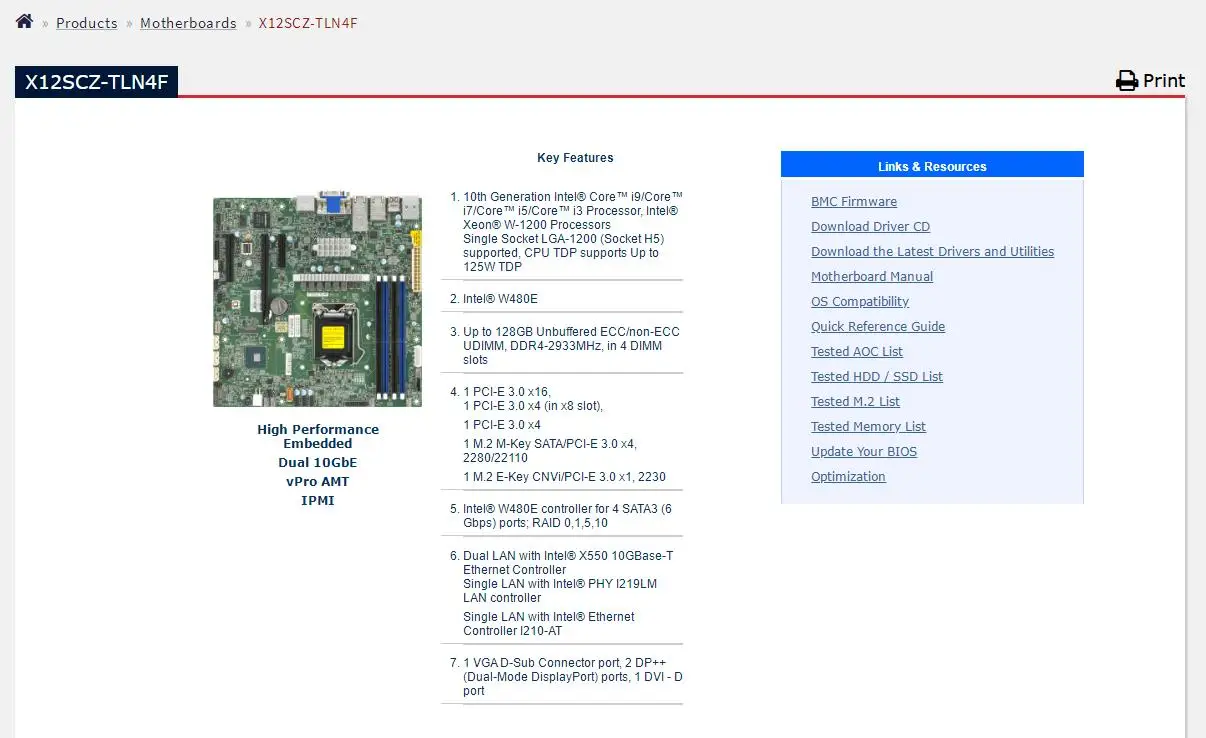Open the Tested Memory List link
This screenshot has width=1206, height=738.
coord(868,427)
